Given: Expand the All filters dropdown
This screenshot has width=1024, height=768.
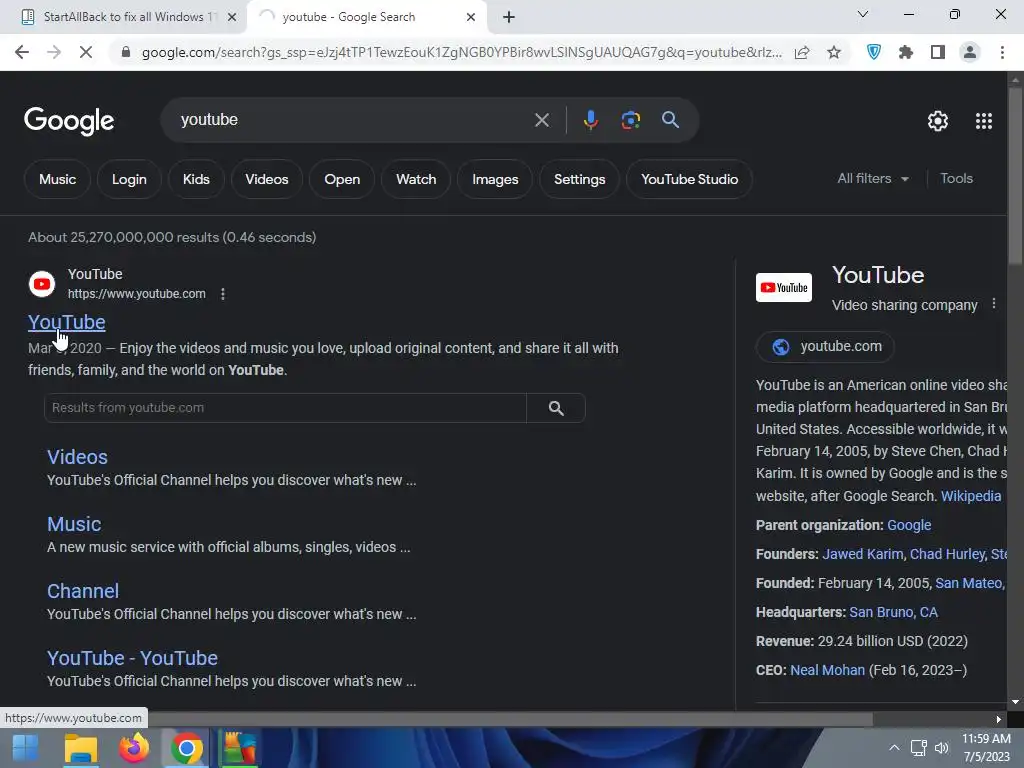Looking at the screenshot, I should point(872,178).
